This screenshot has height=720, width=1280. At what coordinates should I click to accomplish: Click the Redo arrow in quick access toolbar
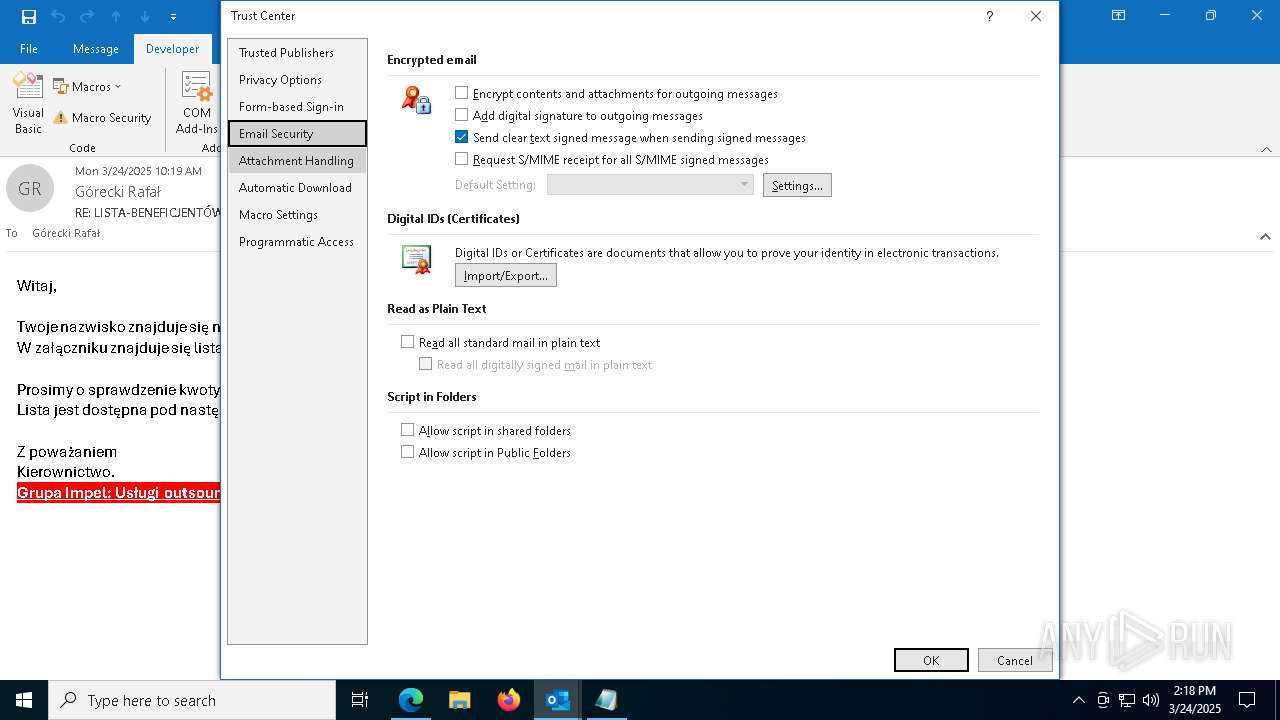click(87, 16)
